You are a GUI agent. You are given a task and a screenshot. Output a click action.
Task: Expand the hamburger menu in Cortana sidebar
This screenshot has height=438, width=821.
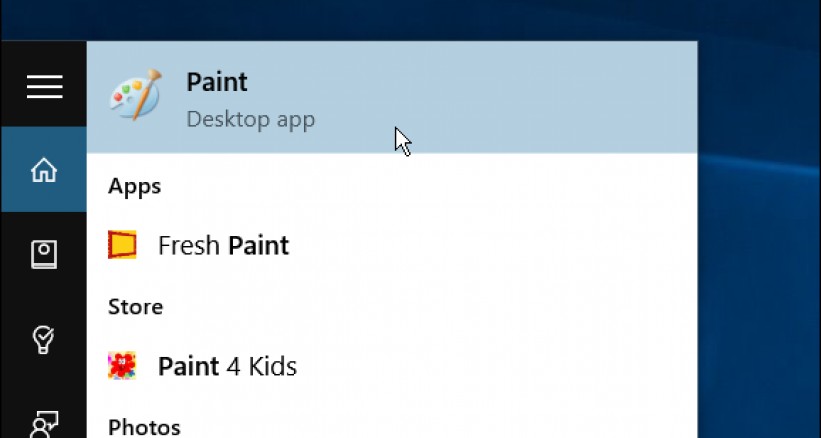[x=44, y=87]
